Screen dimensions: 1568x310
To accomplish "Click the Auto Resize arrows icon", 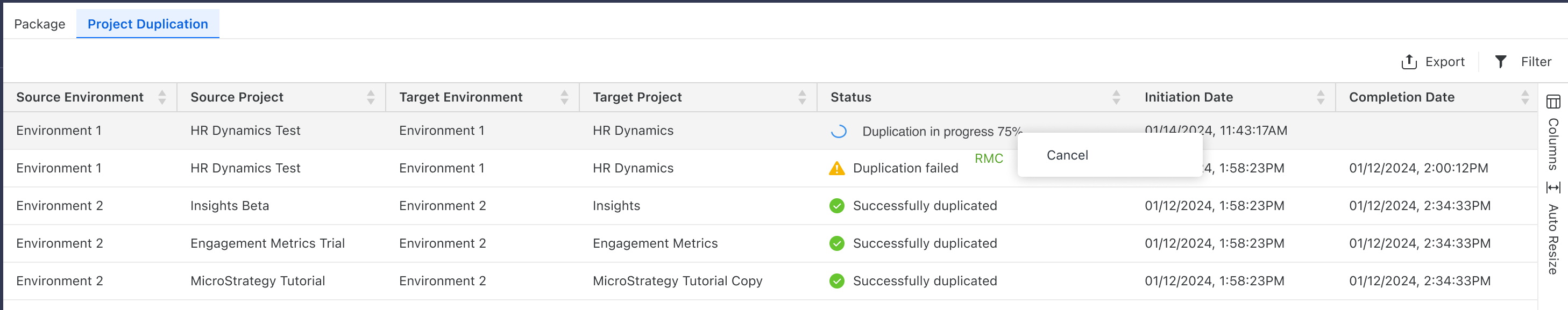I will (x=1553, y=187).
